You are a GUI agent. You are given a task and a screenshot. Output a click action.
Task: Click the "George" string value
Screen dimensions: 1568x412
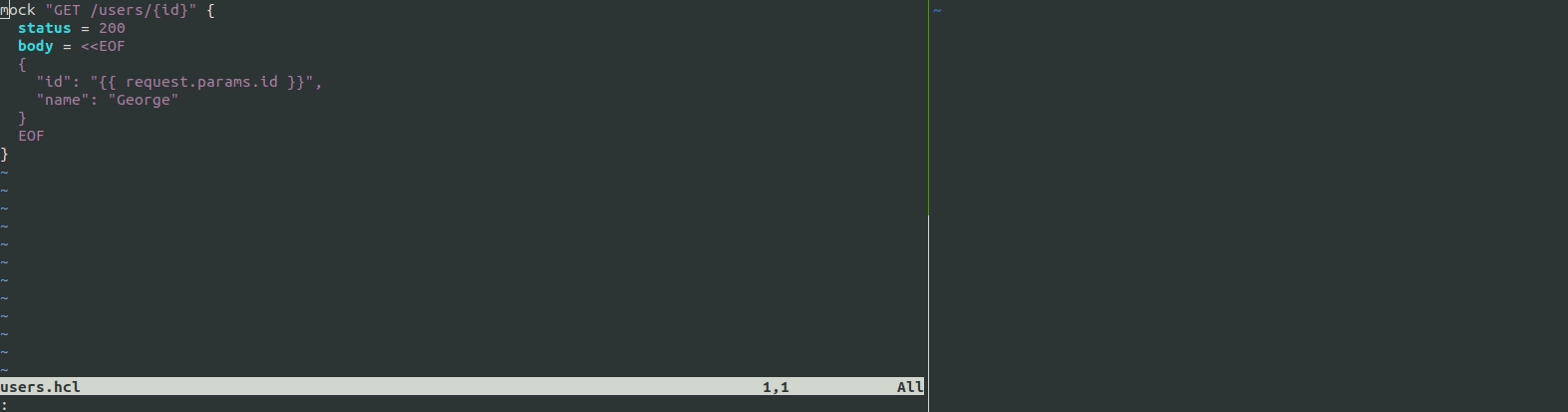click(x=144, y=100)
